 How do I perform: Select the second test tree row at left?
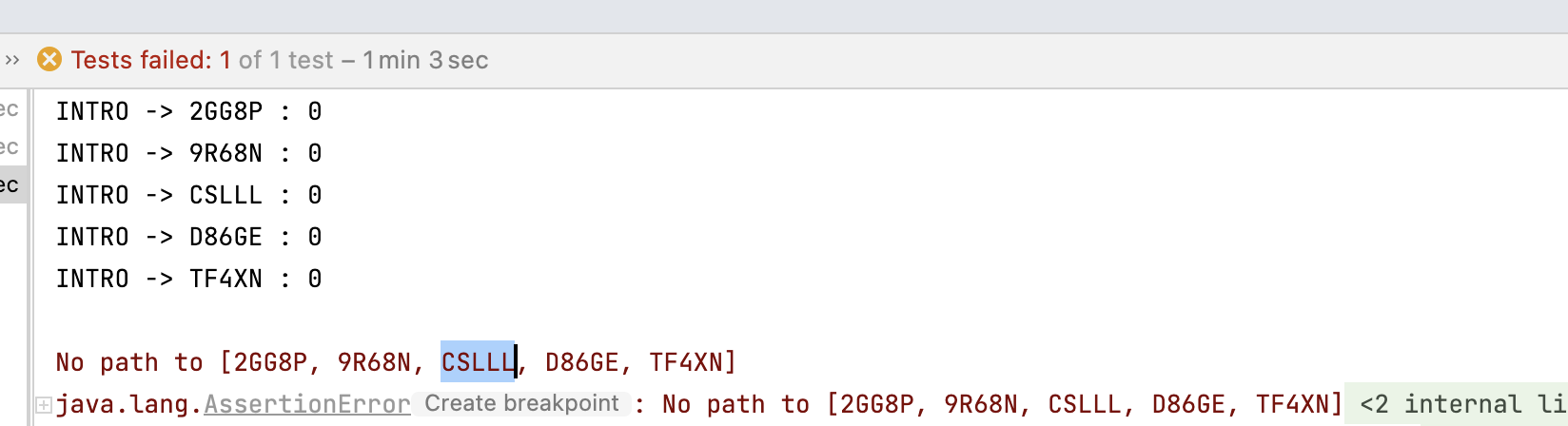pos(11,147)
